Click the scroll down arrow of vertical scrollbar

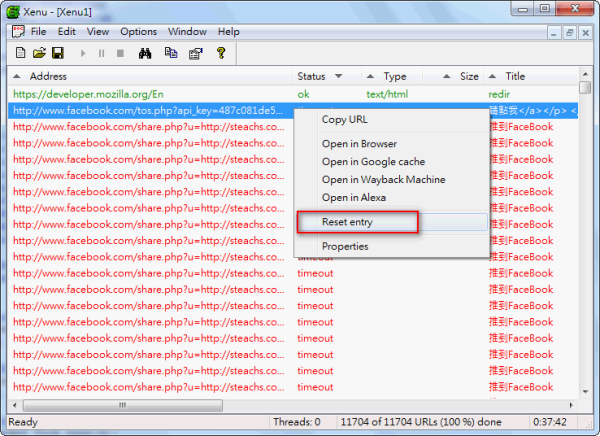pyautogui.click(x=585, y=392)
